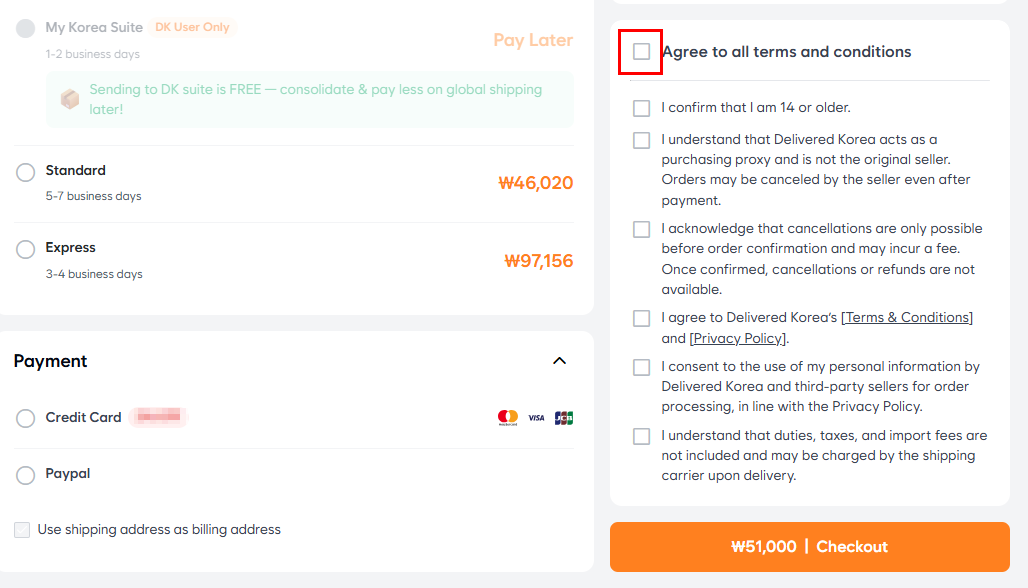Screen dimensions: 1028x588
Task: Check Agree to all terms and conditions
Action: tap(641, 52)
